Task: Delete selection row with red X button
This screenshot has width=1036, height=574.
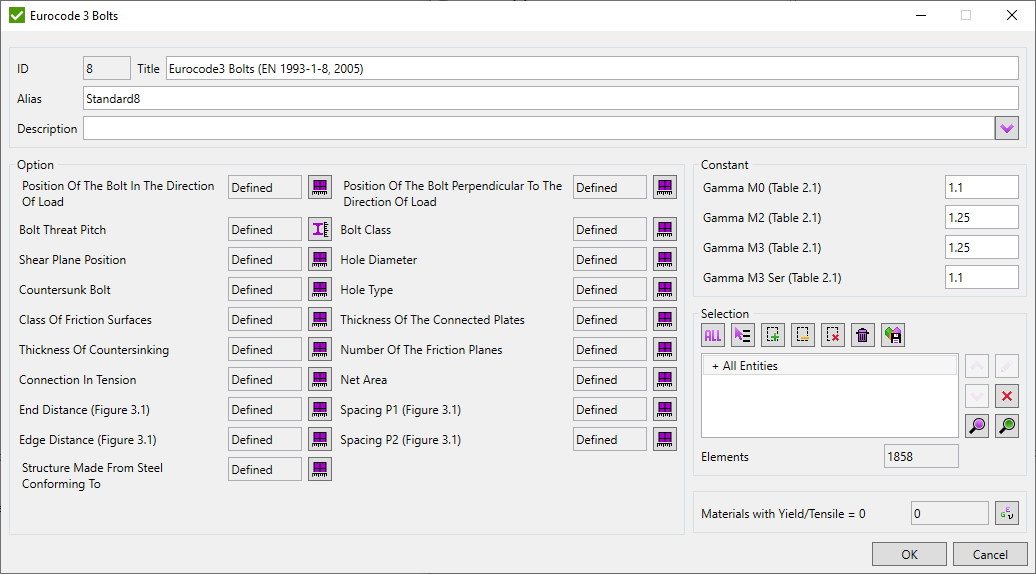Action: pyautogui.click(x=1007, y=396)
